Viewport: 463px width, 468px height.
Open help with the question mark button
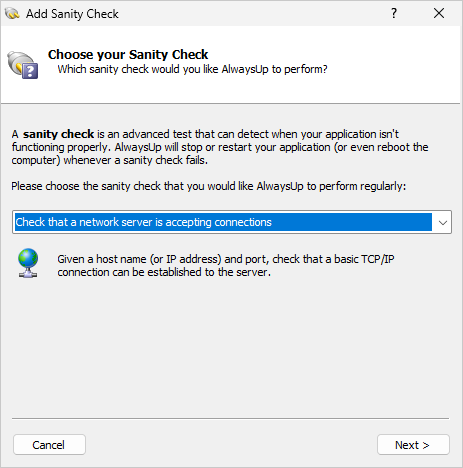(x=394, y=13)
